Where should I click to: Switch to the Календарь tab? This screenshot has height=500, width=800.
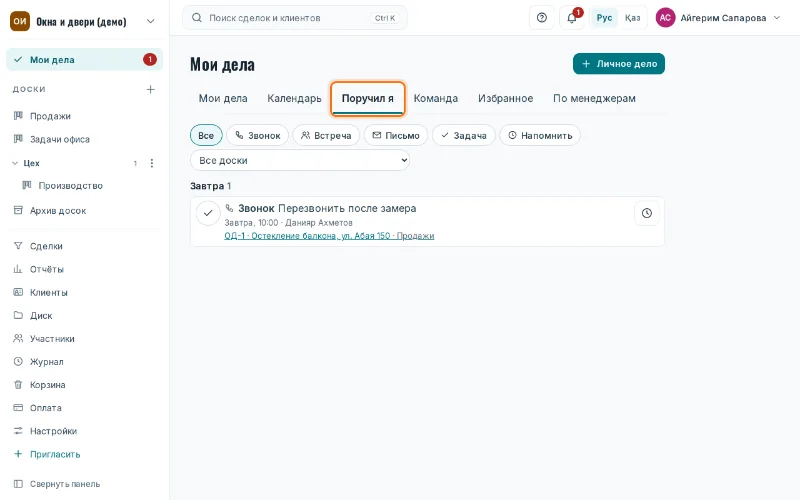294,98
